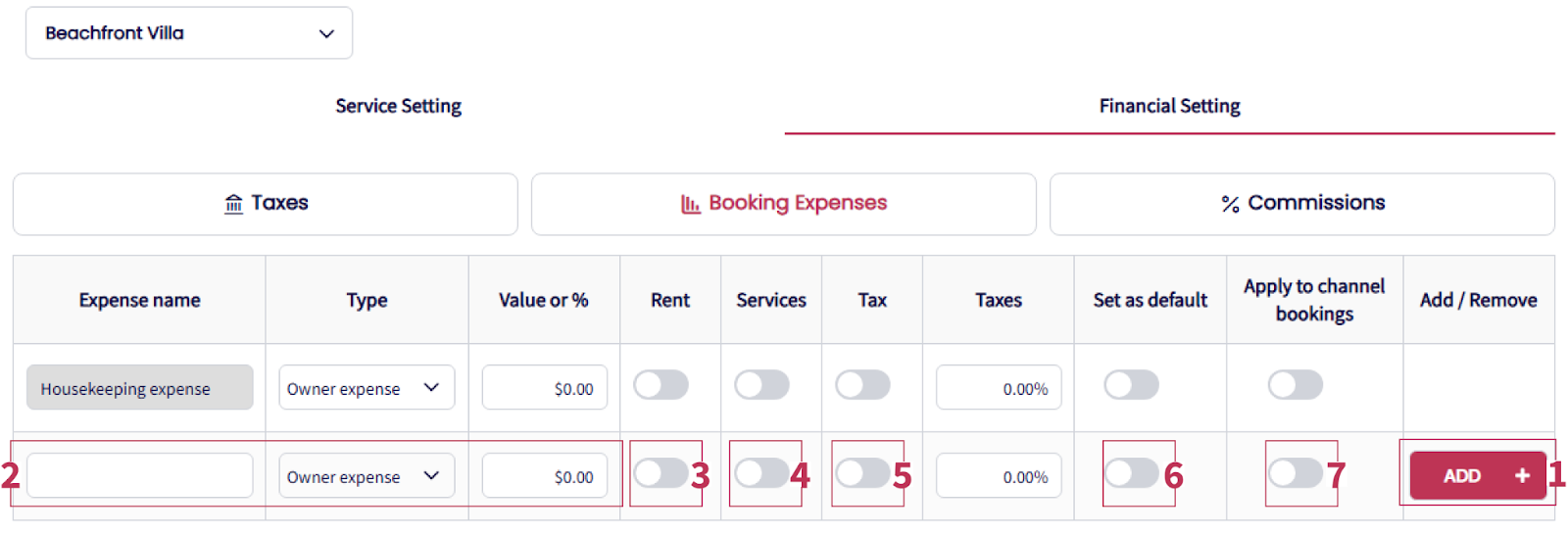
Task: Open the Beachfront Villa property dropdown
Action: pyautogui.click(x=189, y=33)
